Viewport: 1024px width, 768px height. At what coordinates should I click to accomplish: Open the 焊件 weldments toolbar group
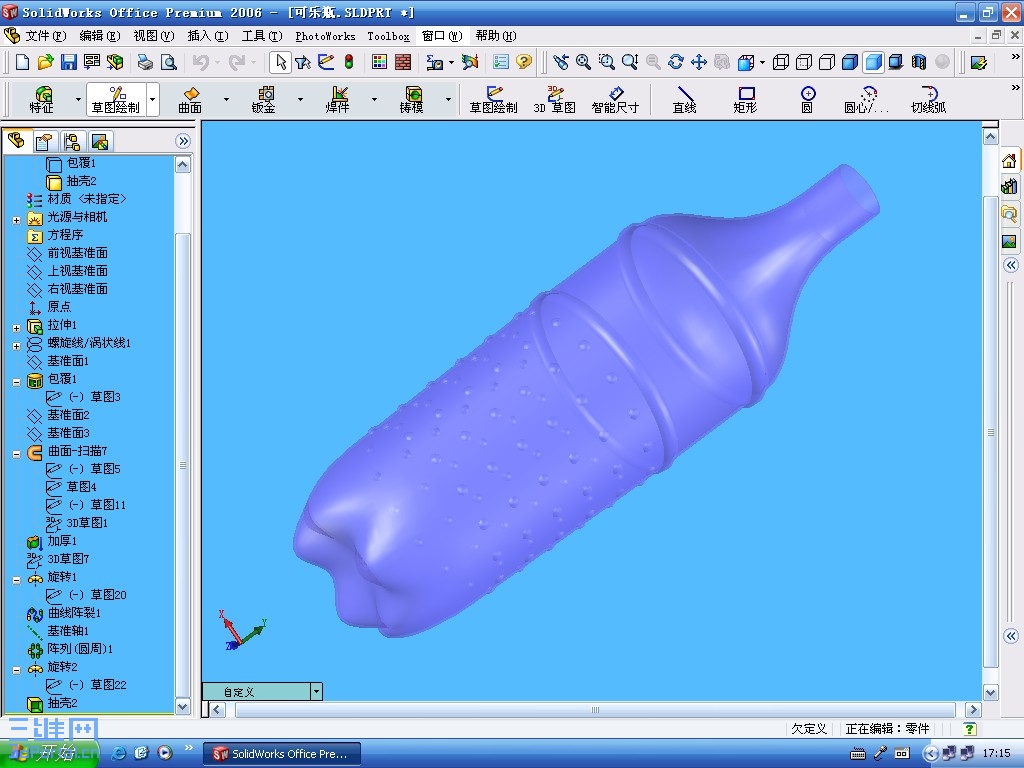[x=338, y=99]
